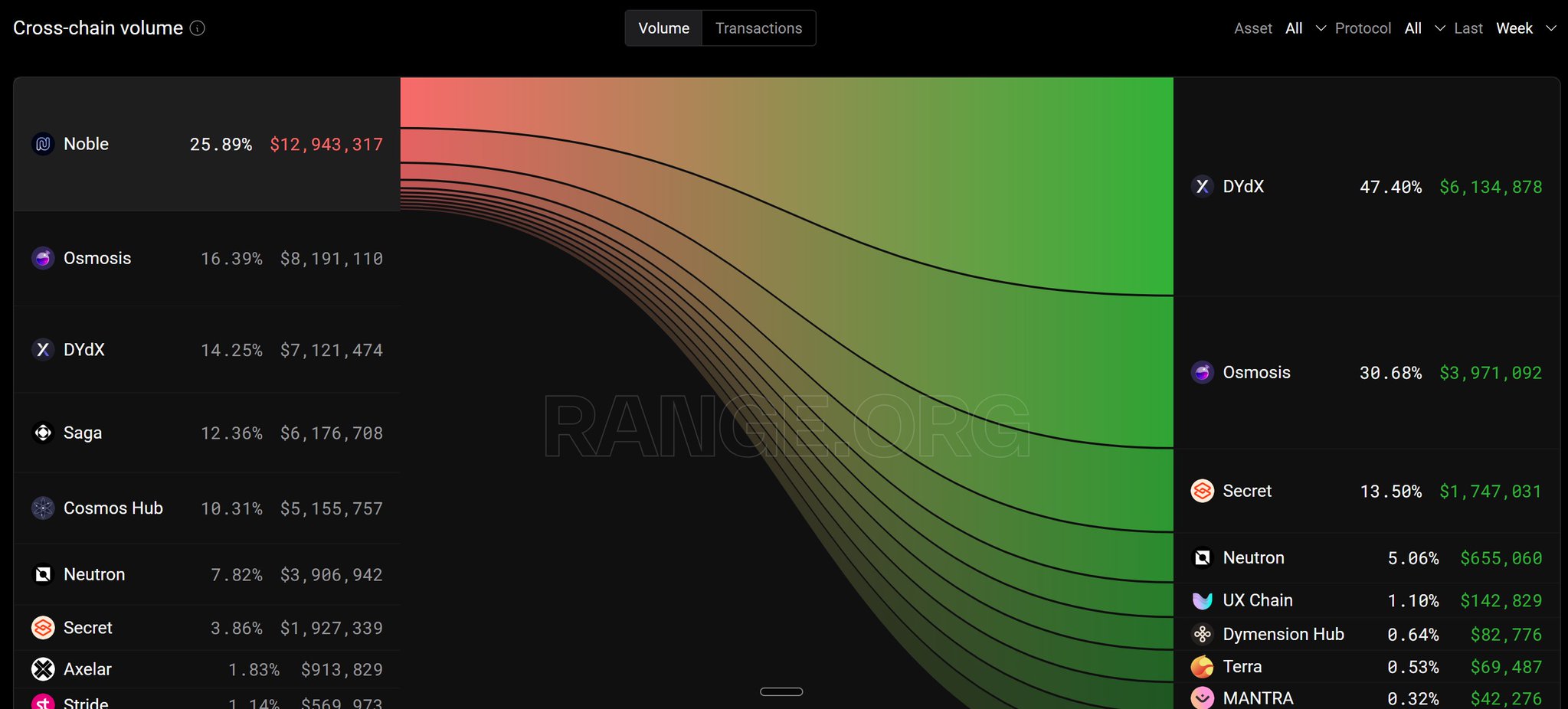Select the DYdX destination chain name
Viewport: 1568px width, 709px height.
pos(1243,186)
